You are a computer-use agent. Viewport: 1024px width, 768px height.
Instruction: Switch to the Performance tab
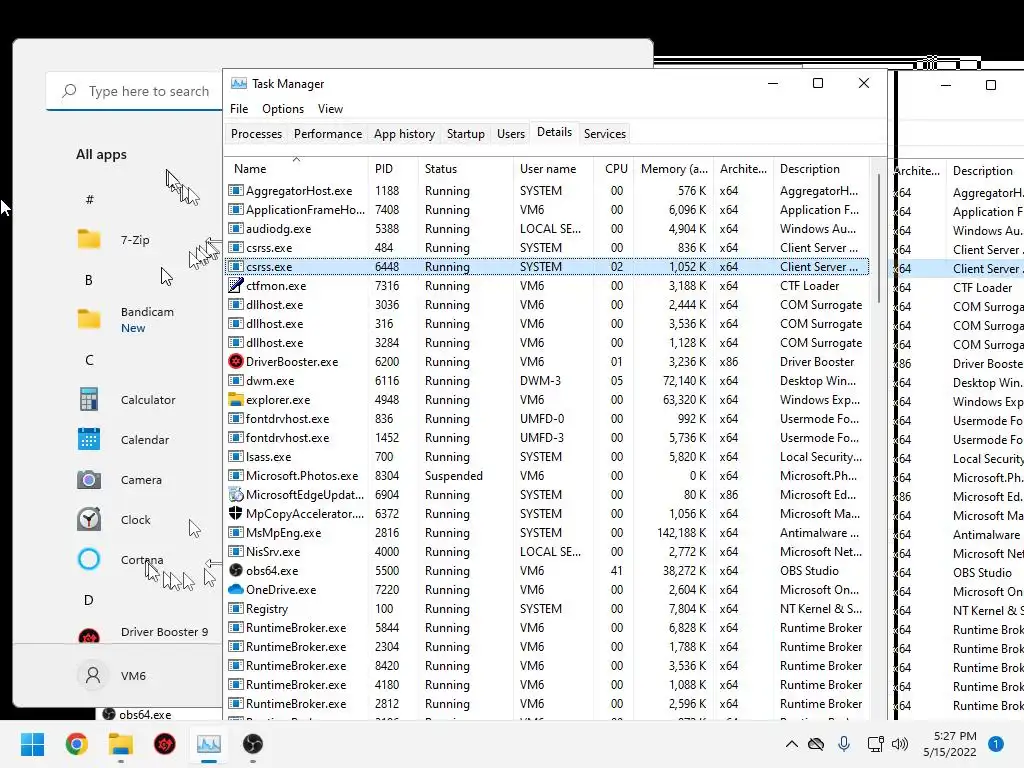(328, 134)
